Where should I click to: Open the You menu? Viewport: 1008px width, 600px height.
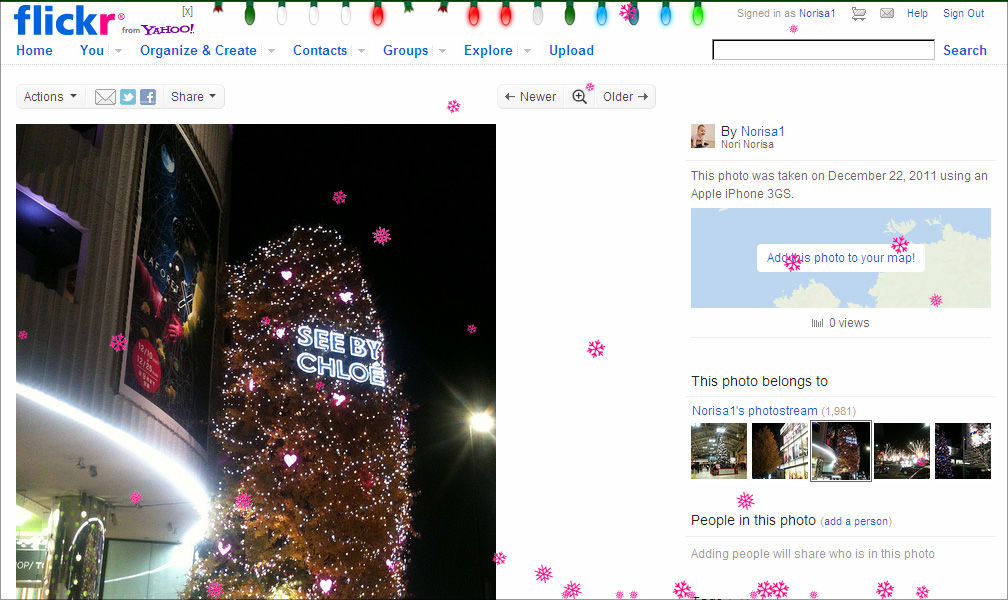[x=91, y=50]
